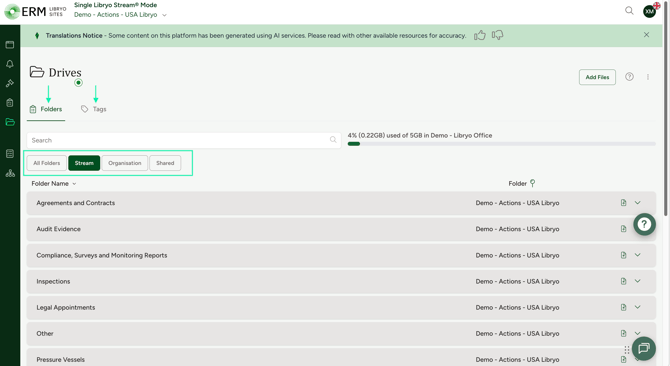Open the notifications bell in sidebar
This screenshot has width=670, height=366.
point(10,64)
